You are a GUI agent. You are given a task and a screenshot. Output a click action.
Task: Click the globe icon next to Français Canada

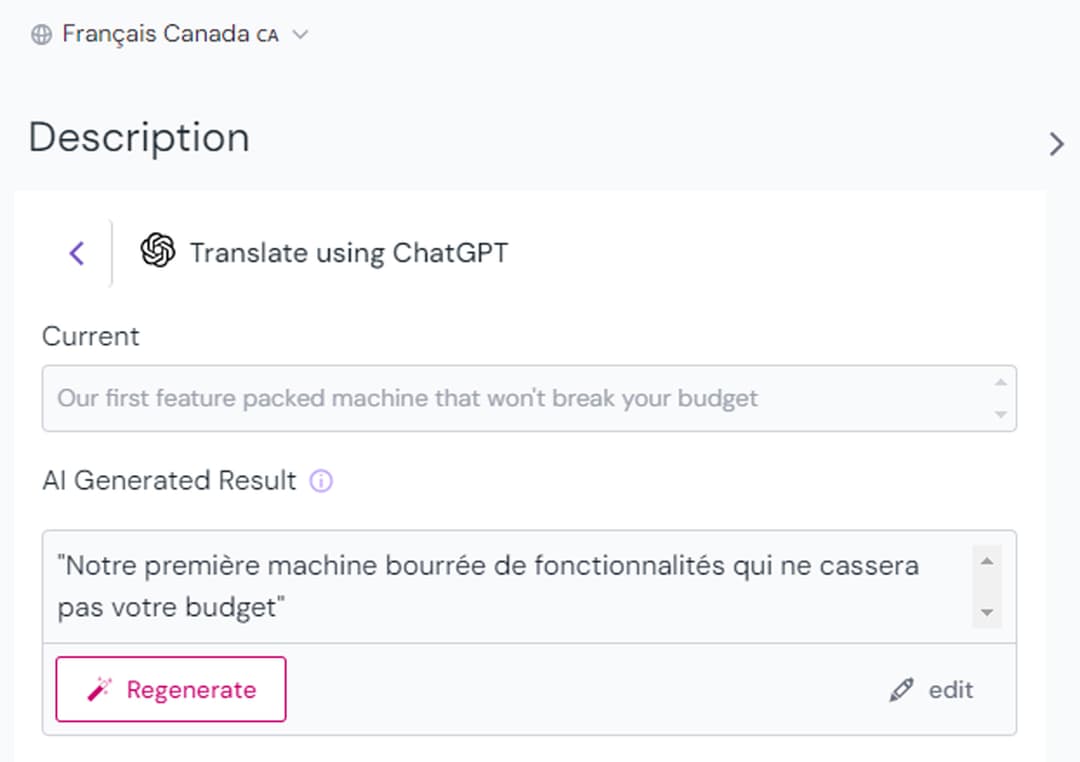pos(39,32)
